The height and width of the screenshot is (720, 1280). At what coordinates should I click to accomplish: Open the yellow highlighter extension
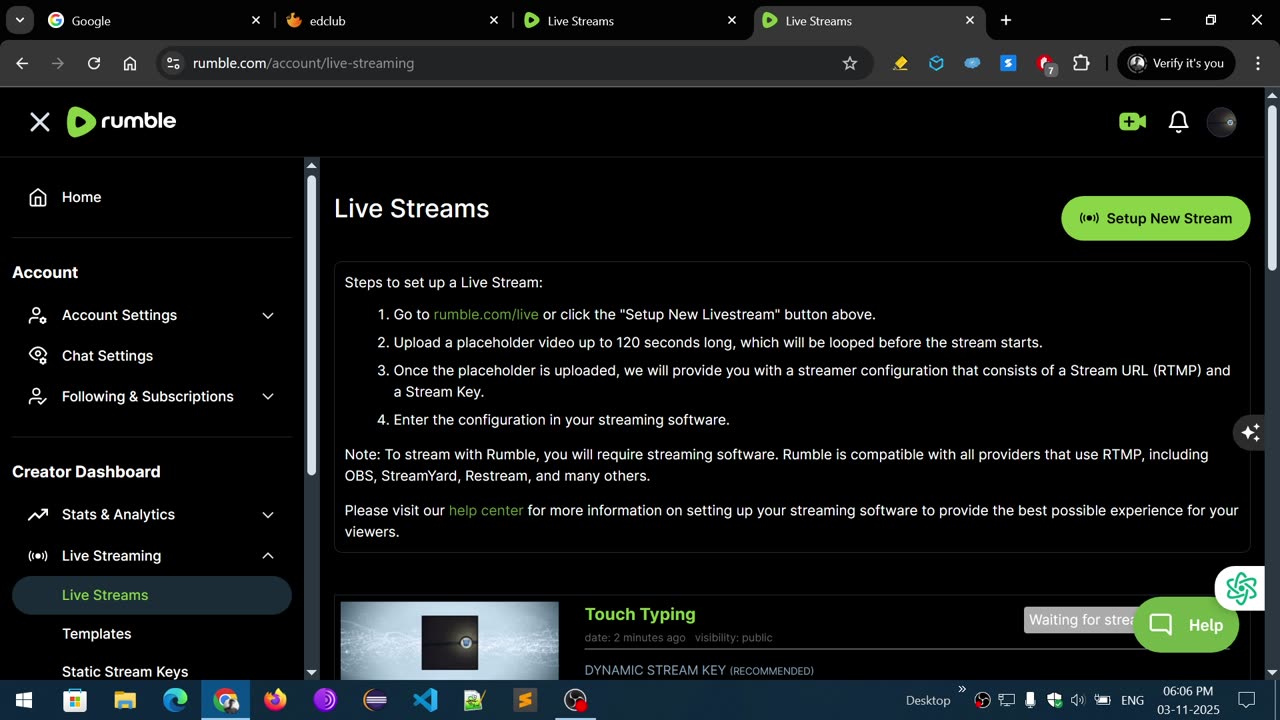pyautogui.click(x=900, y=63)
